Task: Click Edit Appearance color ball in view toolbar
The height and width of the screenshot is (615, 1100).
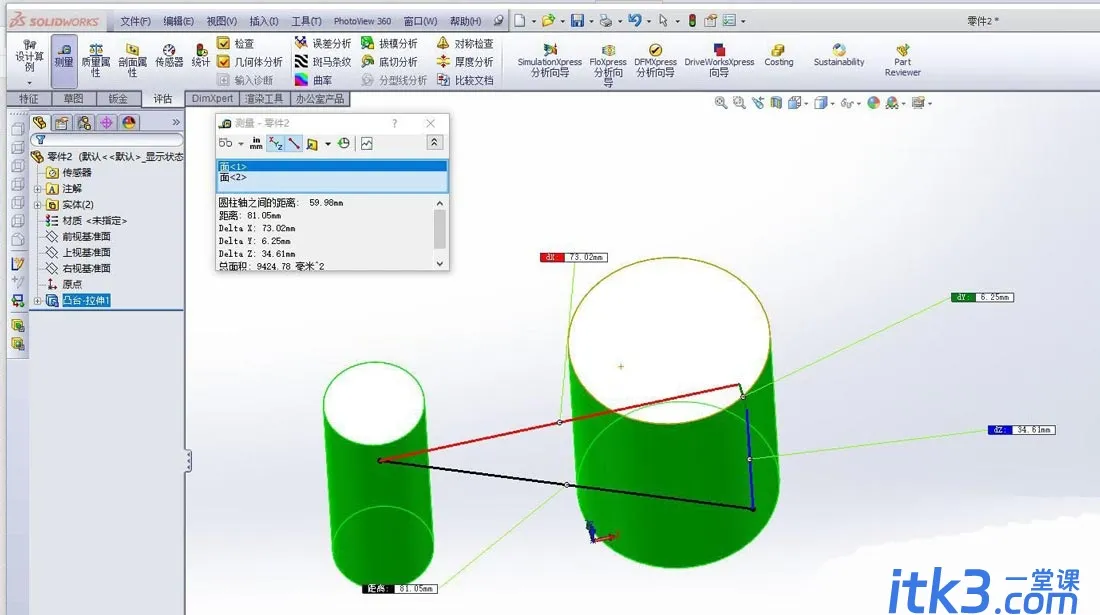Action: pos(873,103)
